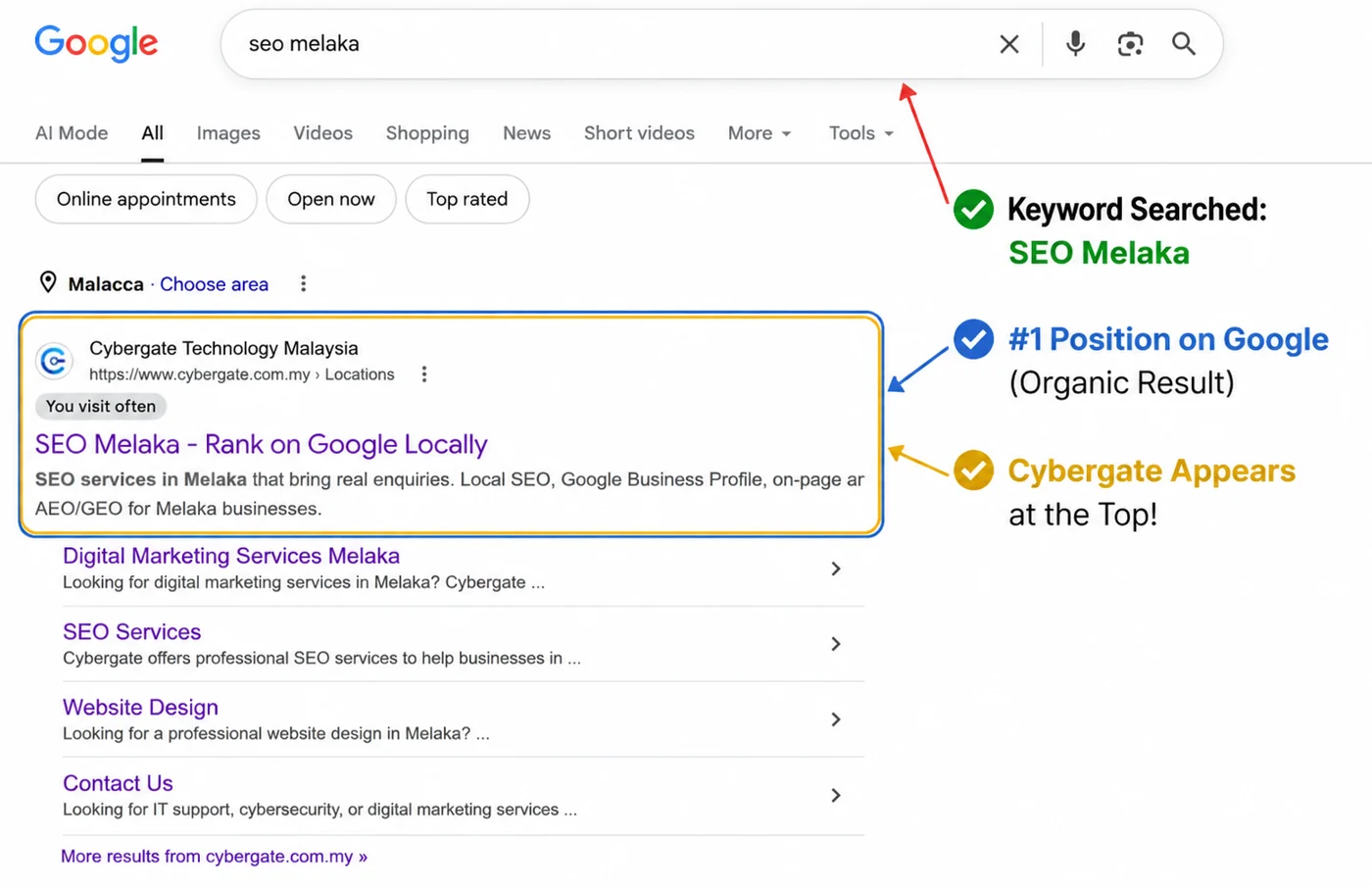Screen dimensions: 1372x890
Task: Open three-dot menu beside cybergate.com.my URL
Action: tap(423, 374)
